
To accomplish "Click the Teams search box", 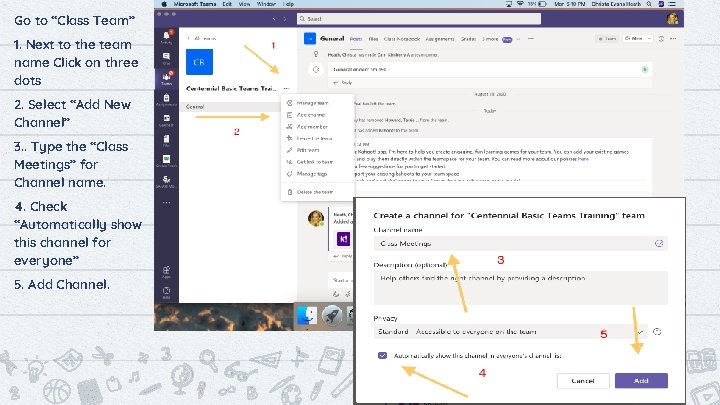I will (x=419, y=19).
